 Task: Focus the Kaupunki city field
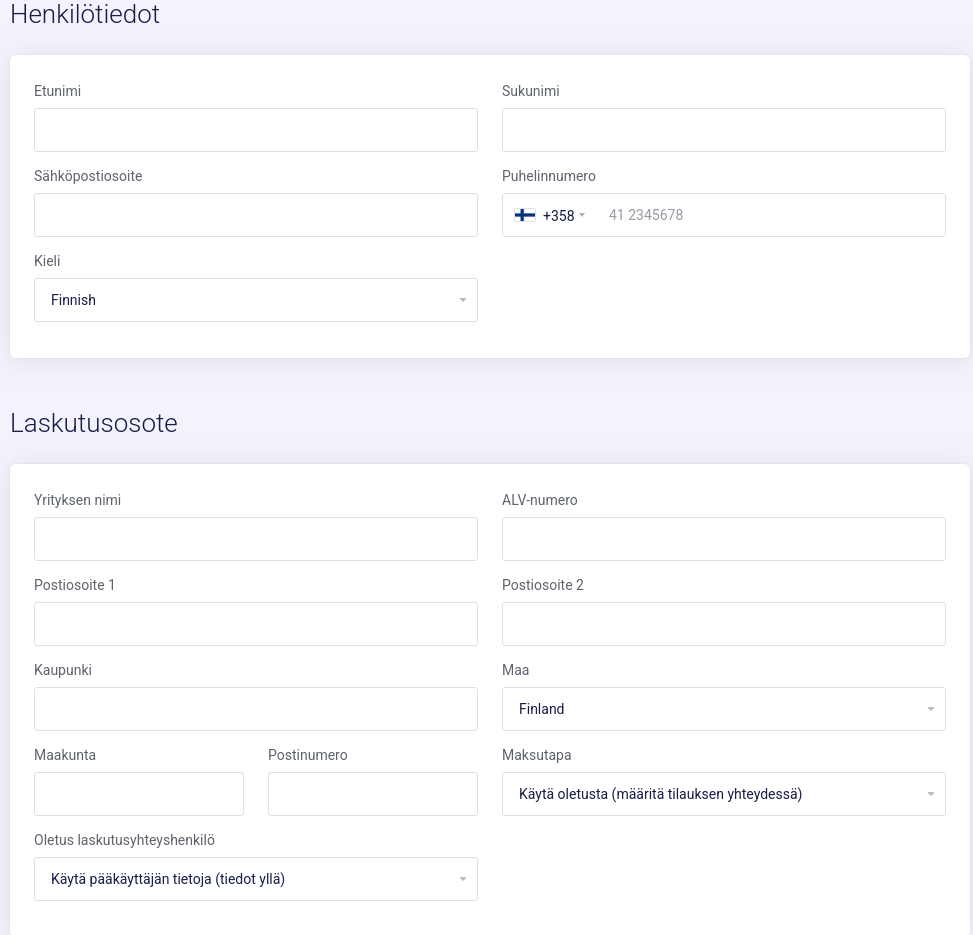pos(256,709)
